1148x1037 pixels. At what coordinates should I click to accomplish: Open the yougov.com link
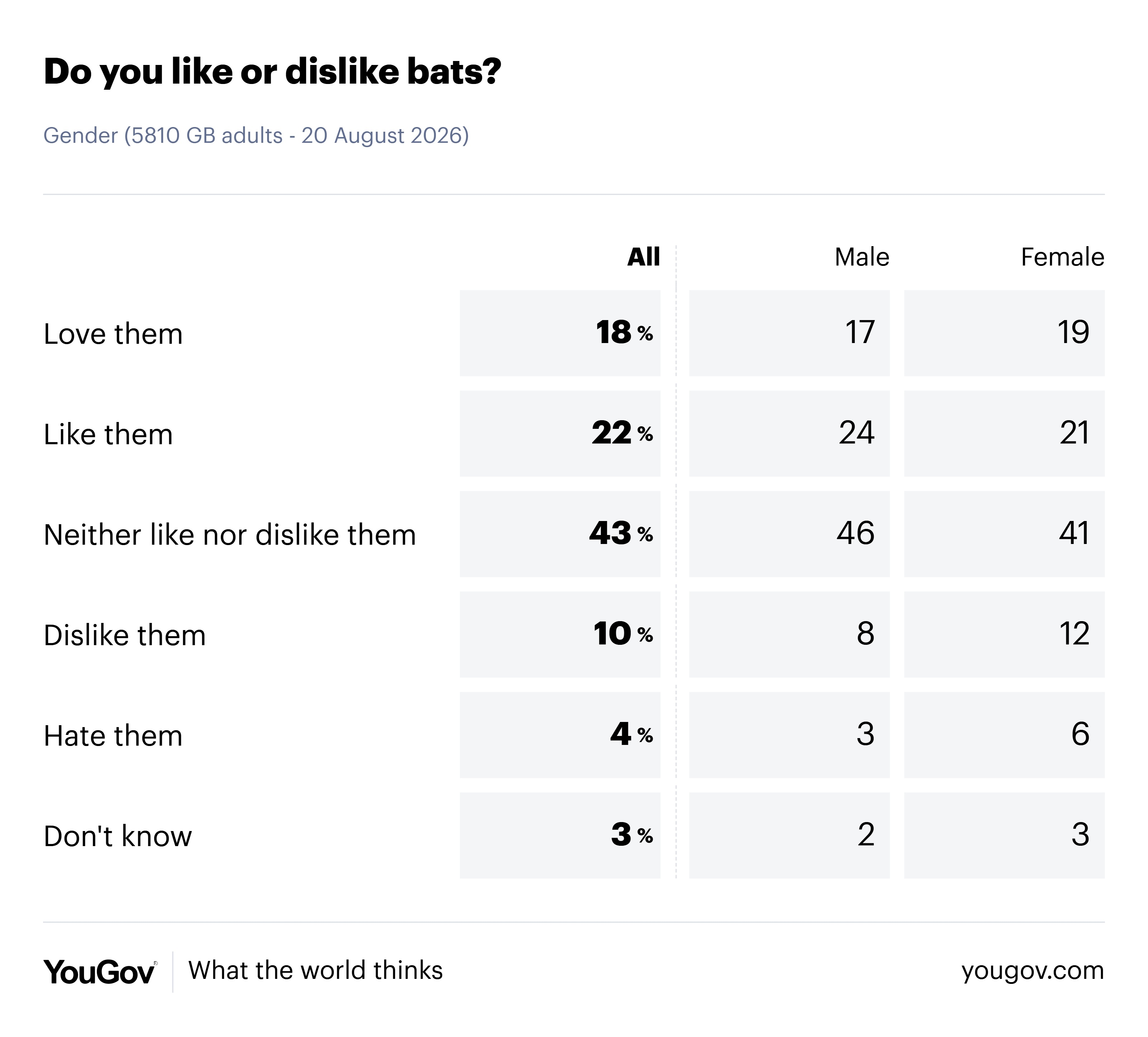coord(1032,971)
